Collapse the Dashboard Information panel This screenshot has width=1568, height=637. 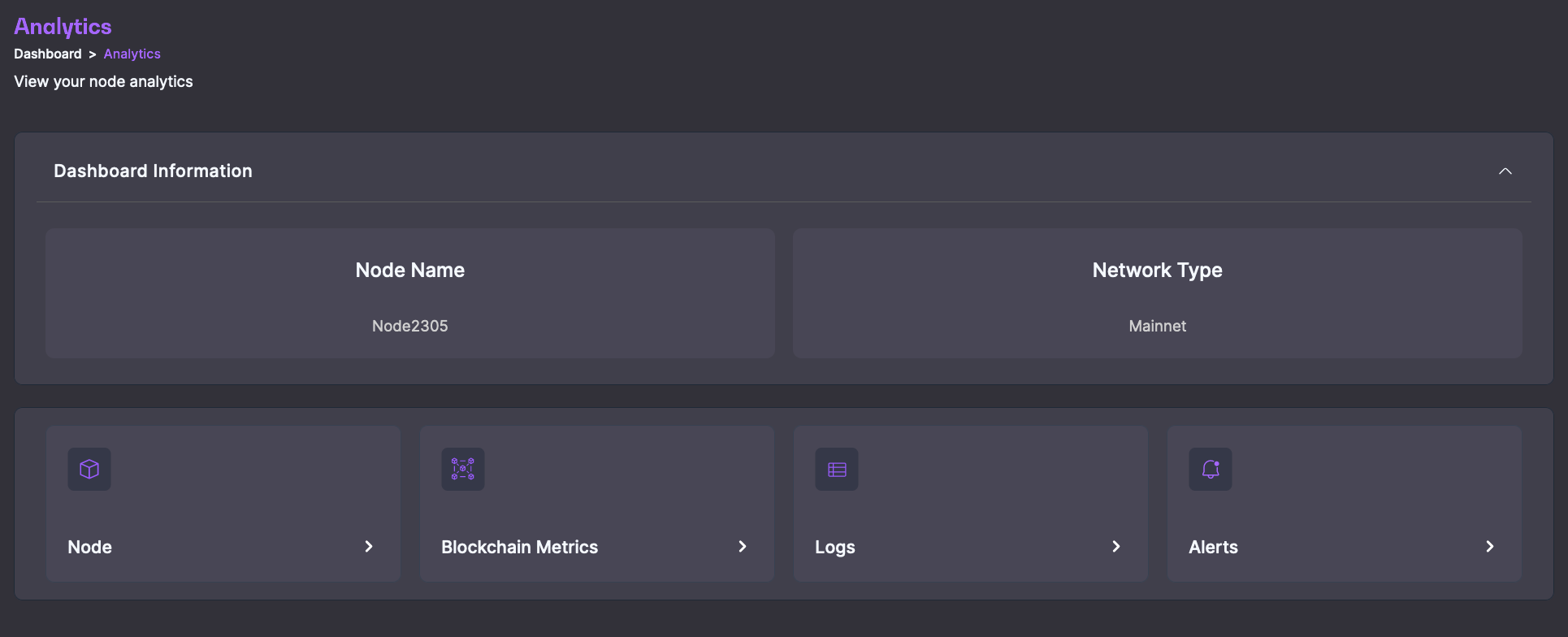click(x=1505, y=171)
